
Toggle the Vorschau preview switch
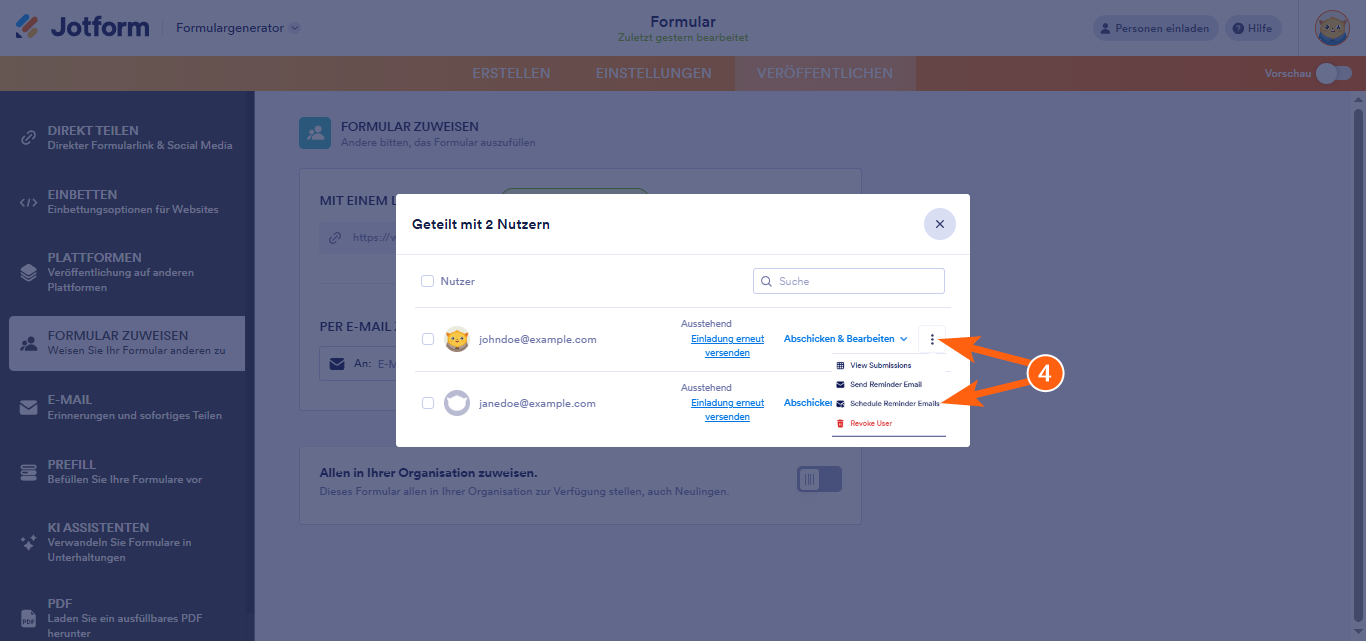point(1333,73)
